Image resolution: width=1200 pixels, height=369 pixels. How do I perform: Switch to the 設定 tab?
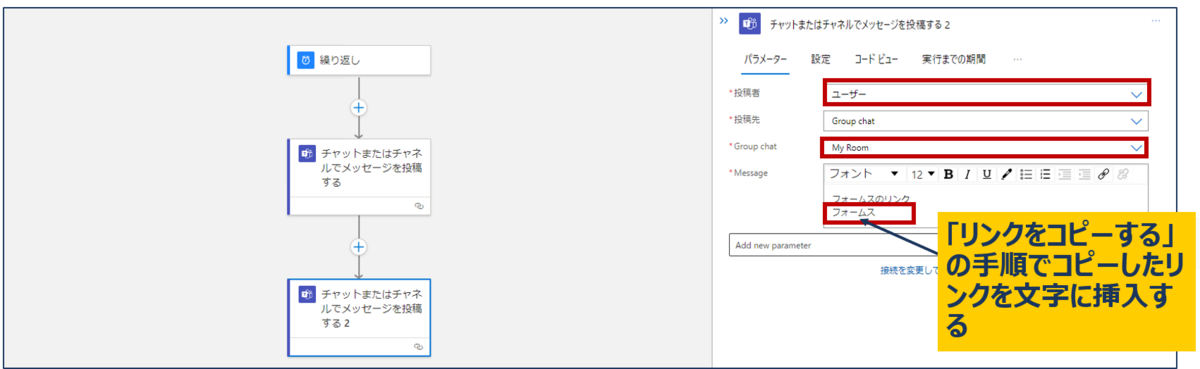[x=820, y=59]
